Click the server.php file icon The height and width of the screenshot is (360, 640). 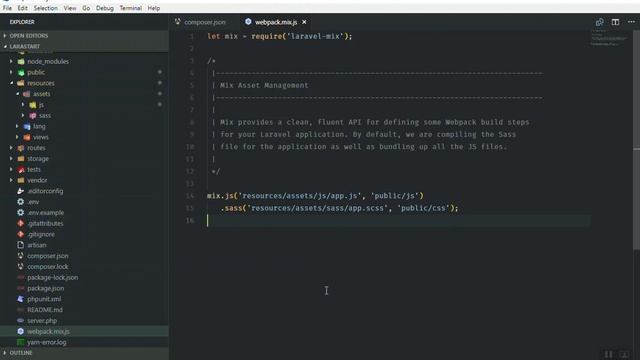(21, 321)
